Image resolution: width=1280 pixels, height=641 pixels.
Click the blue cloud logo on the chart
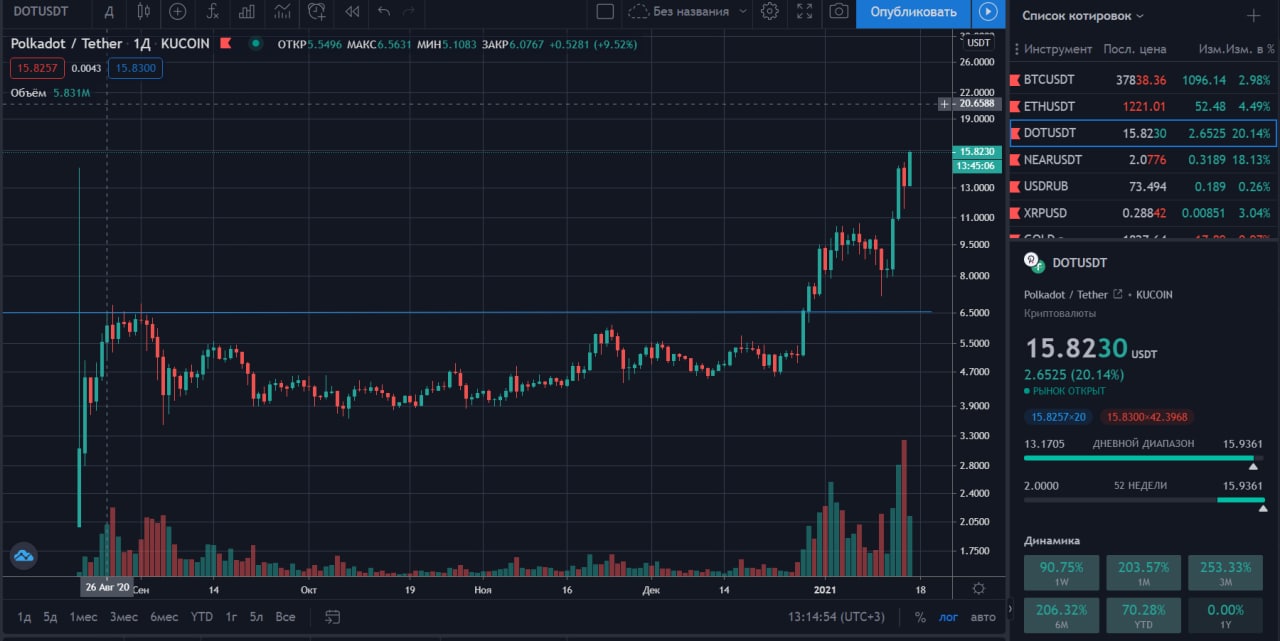(x=23, y=556)
